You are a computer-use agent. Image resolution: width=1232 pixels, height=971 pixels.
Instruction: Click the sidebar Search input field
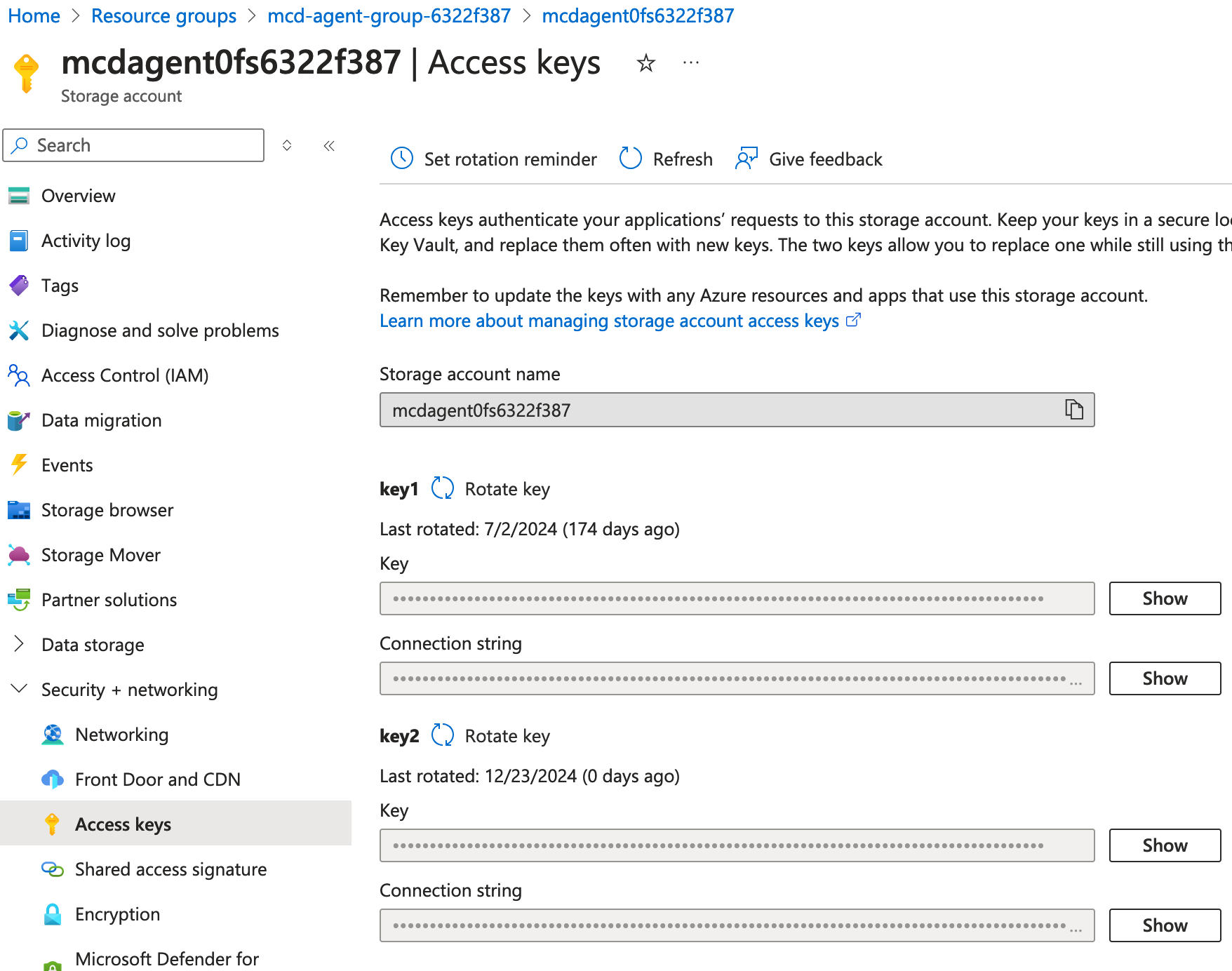[133, 145]
